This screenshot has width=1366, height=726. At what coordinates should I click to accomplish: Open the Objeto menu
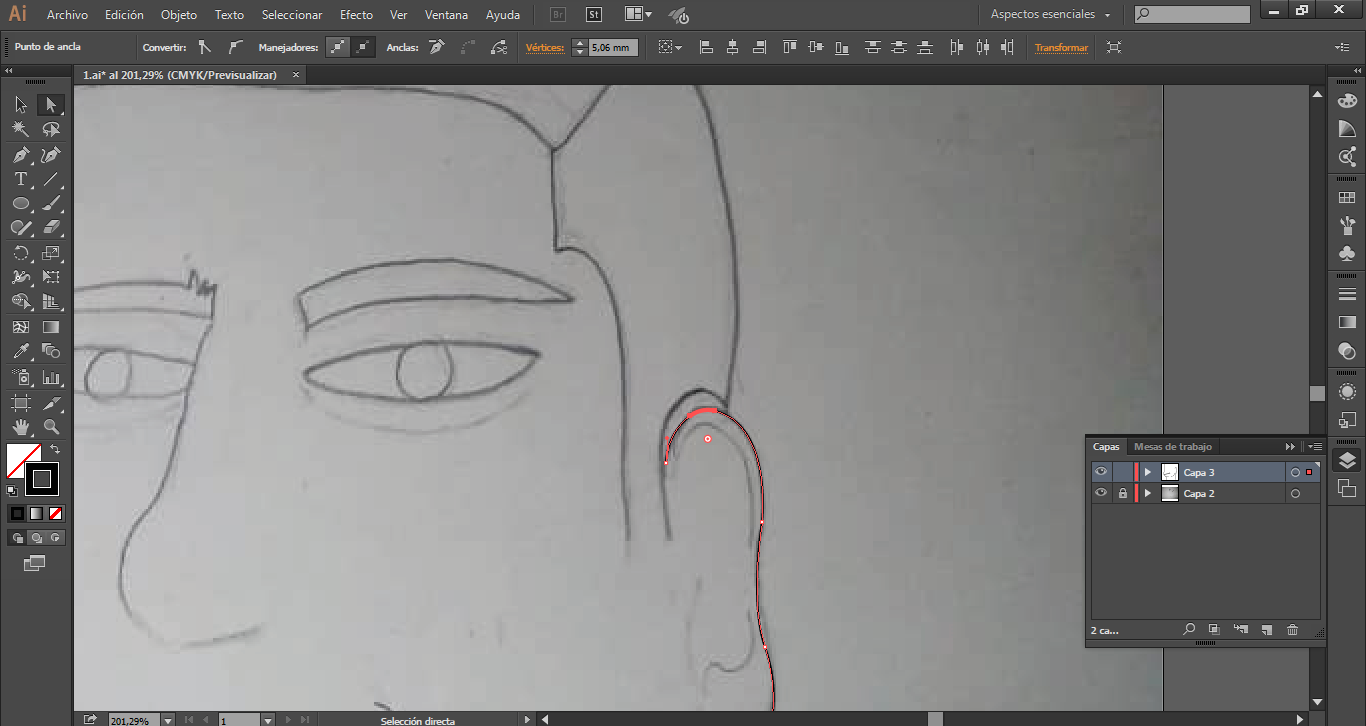(x=179, y=15)
